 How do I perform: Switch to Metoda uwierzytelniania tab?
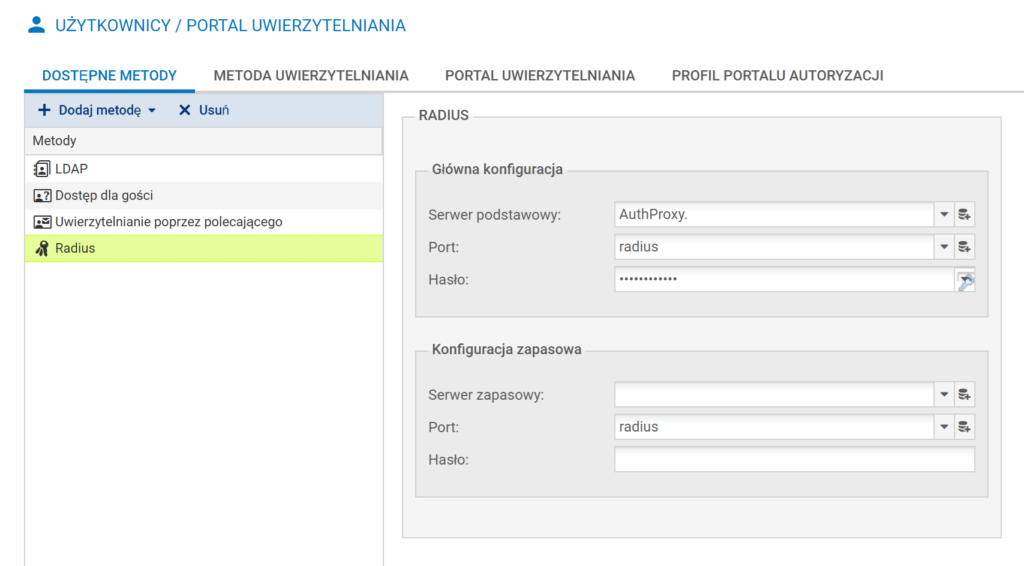click(x=311, y=75)
